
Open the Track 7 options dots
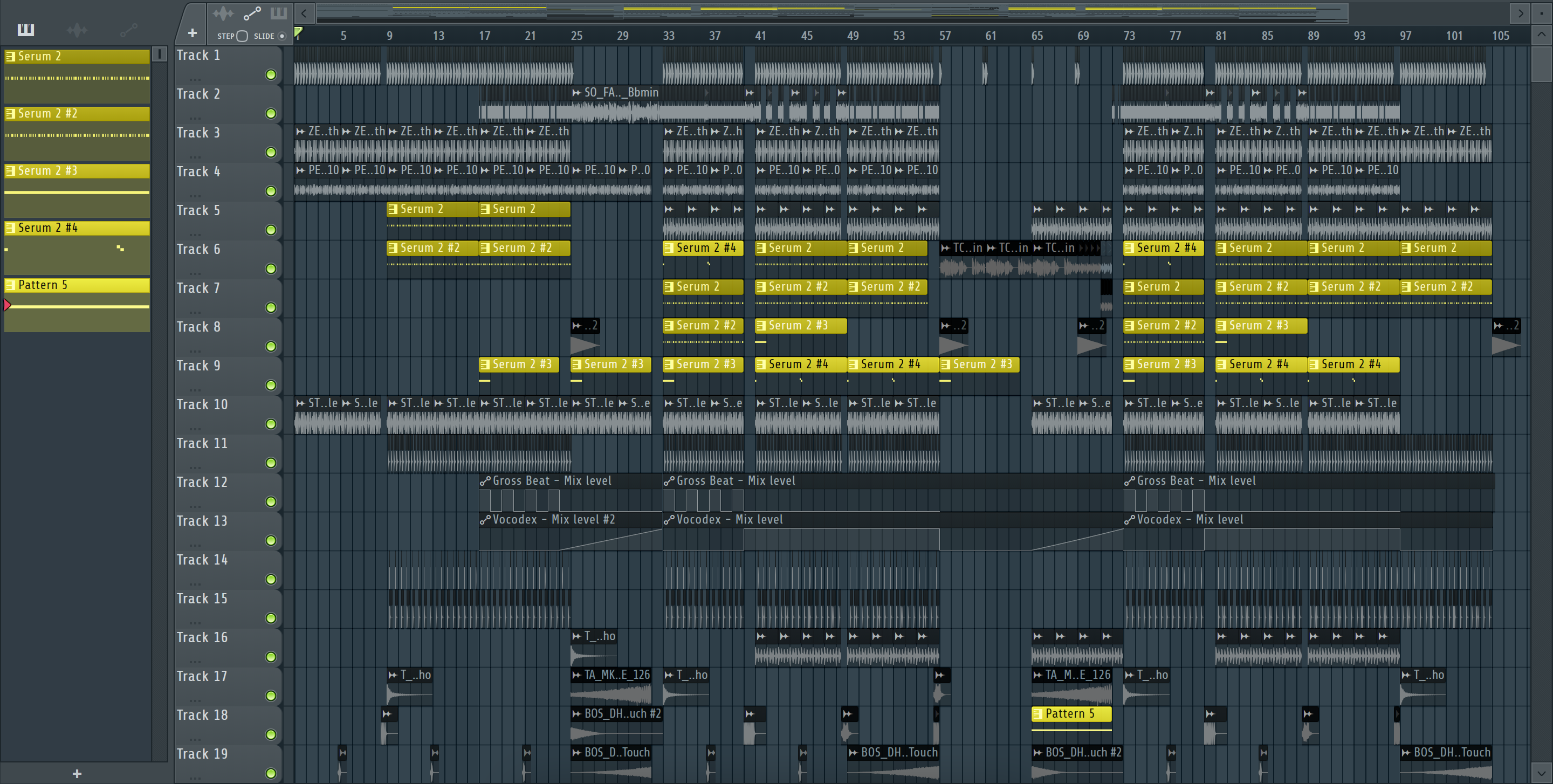tap(195, 312)
